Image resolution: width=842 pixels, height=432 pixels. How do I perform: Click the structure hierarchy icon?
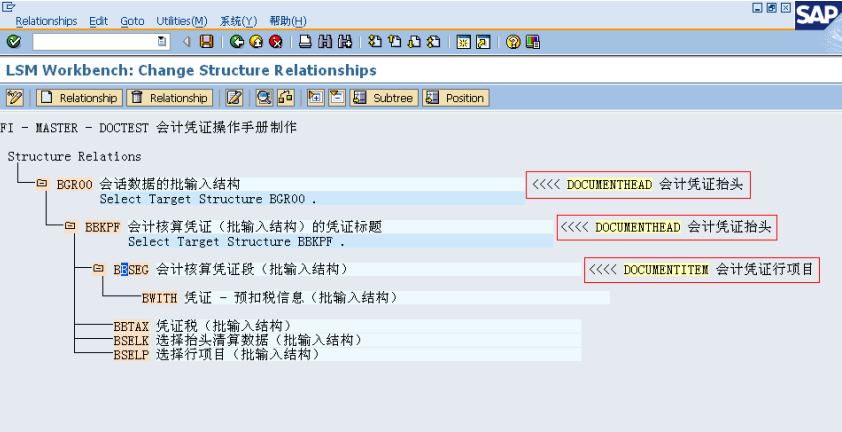286,98
